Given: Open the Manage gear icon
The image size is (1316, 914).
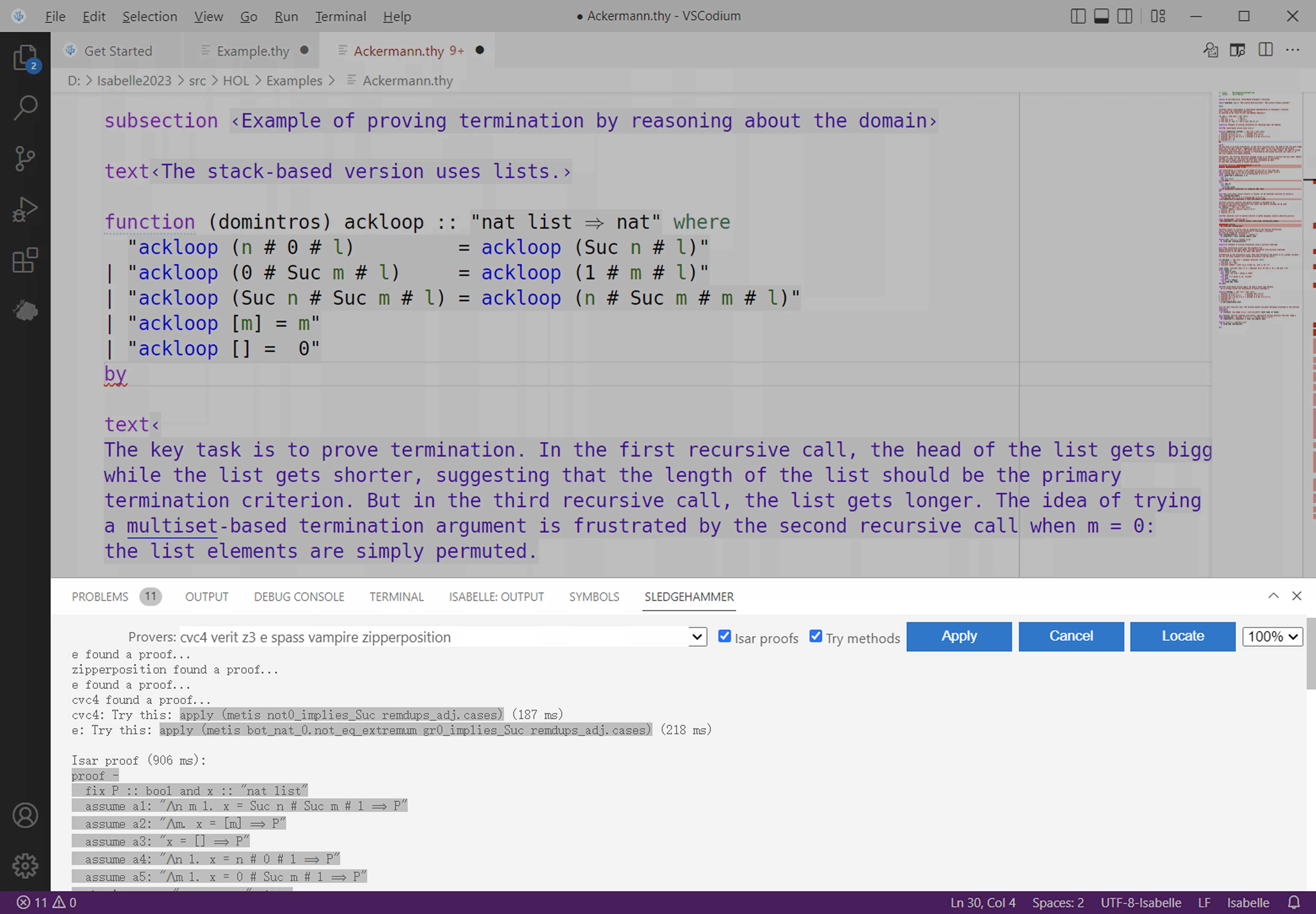Looking at the screenshot, I should click(25, 866).
